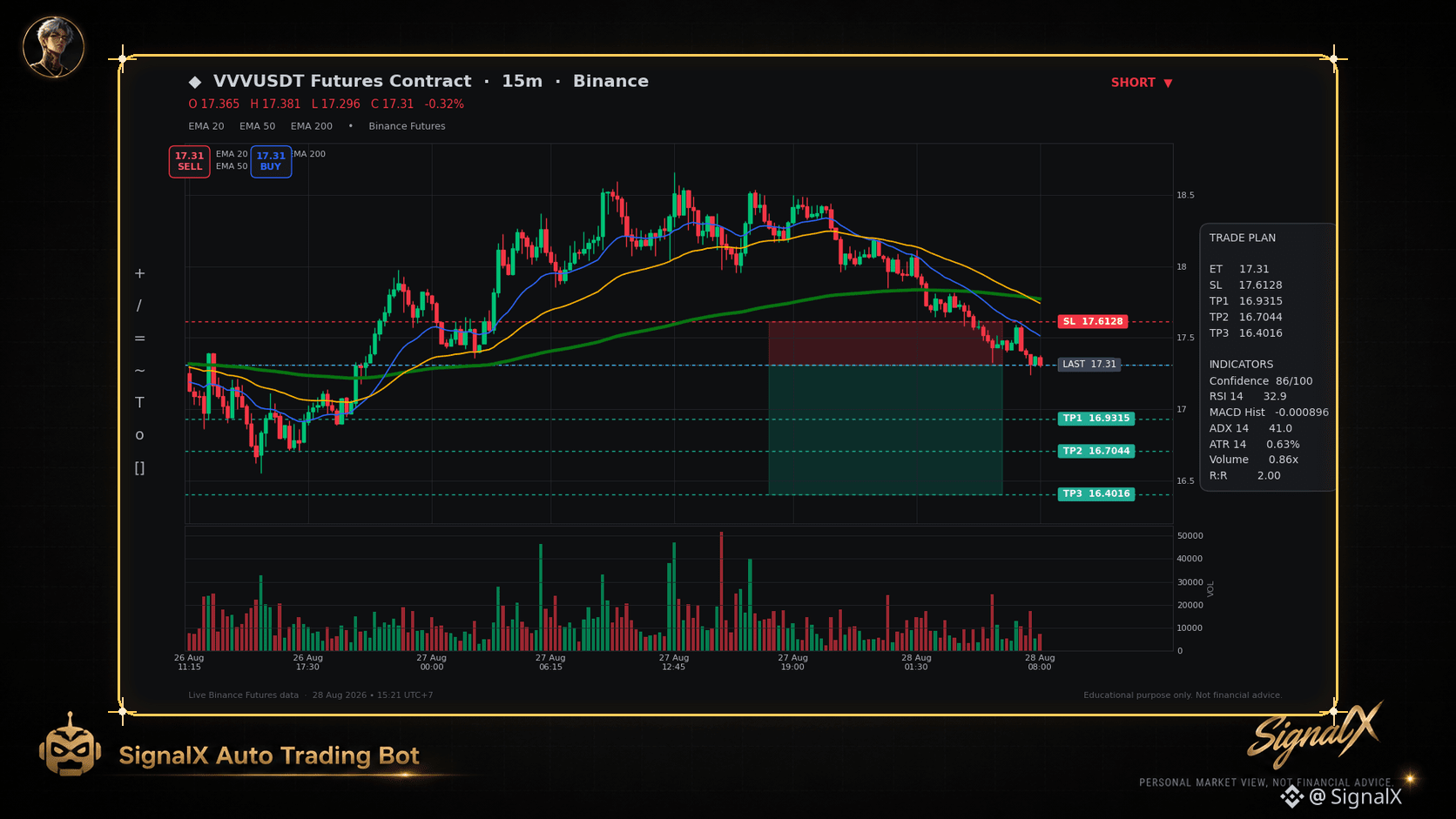Select the equals parallel lines tool
The height and width of the screenshot is (819, 1456).
(x=139, y=339)
